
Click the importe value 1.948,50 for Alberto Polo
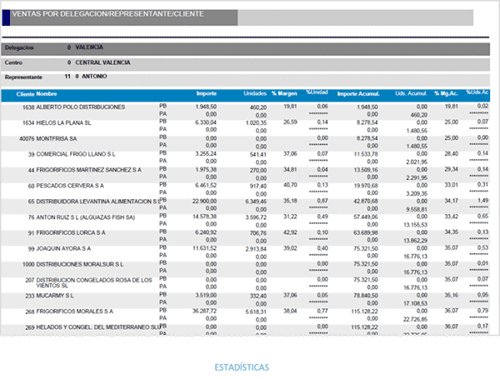(x=206, y=107)
